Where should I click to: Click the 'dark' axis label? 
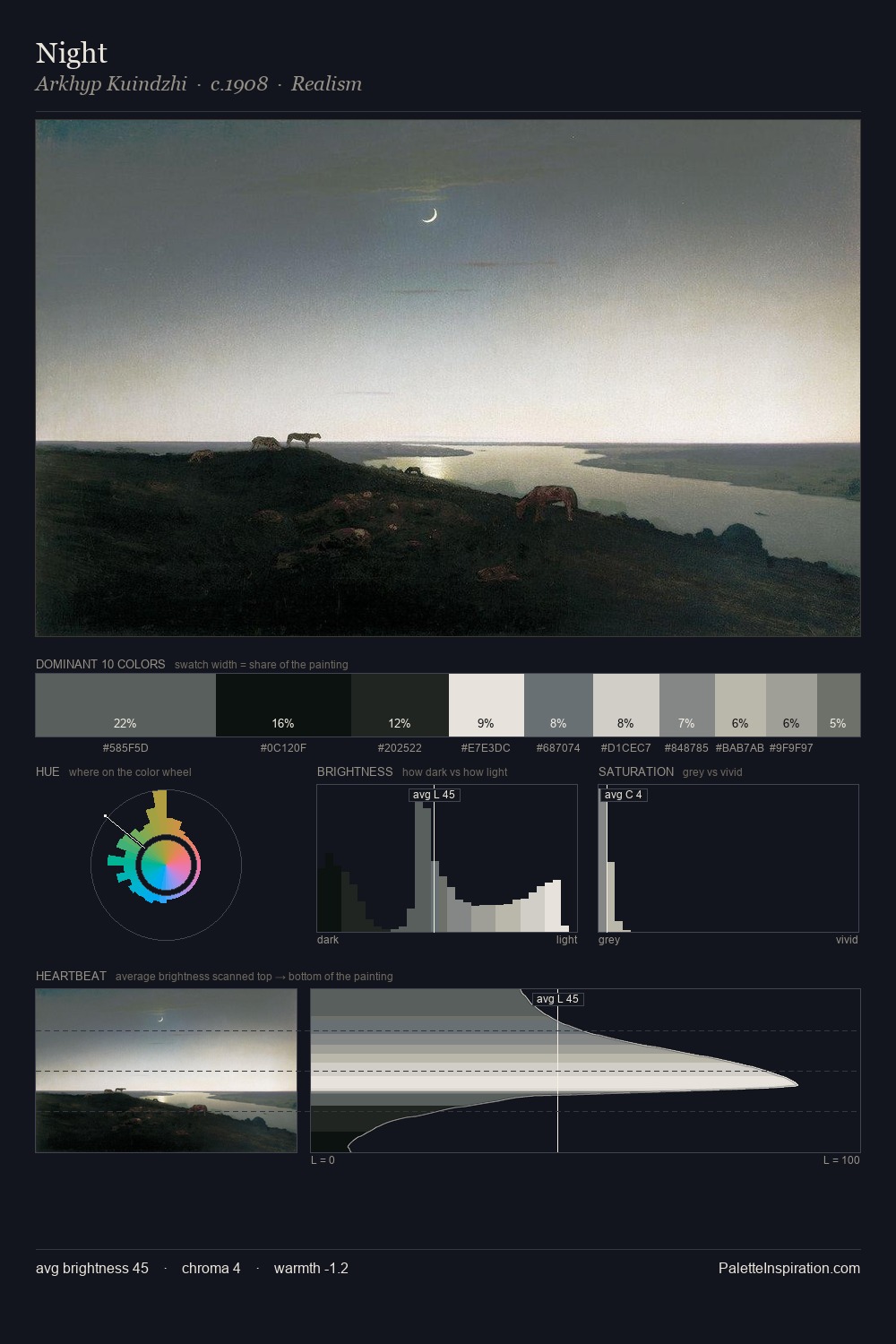(328, 940)
